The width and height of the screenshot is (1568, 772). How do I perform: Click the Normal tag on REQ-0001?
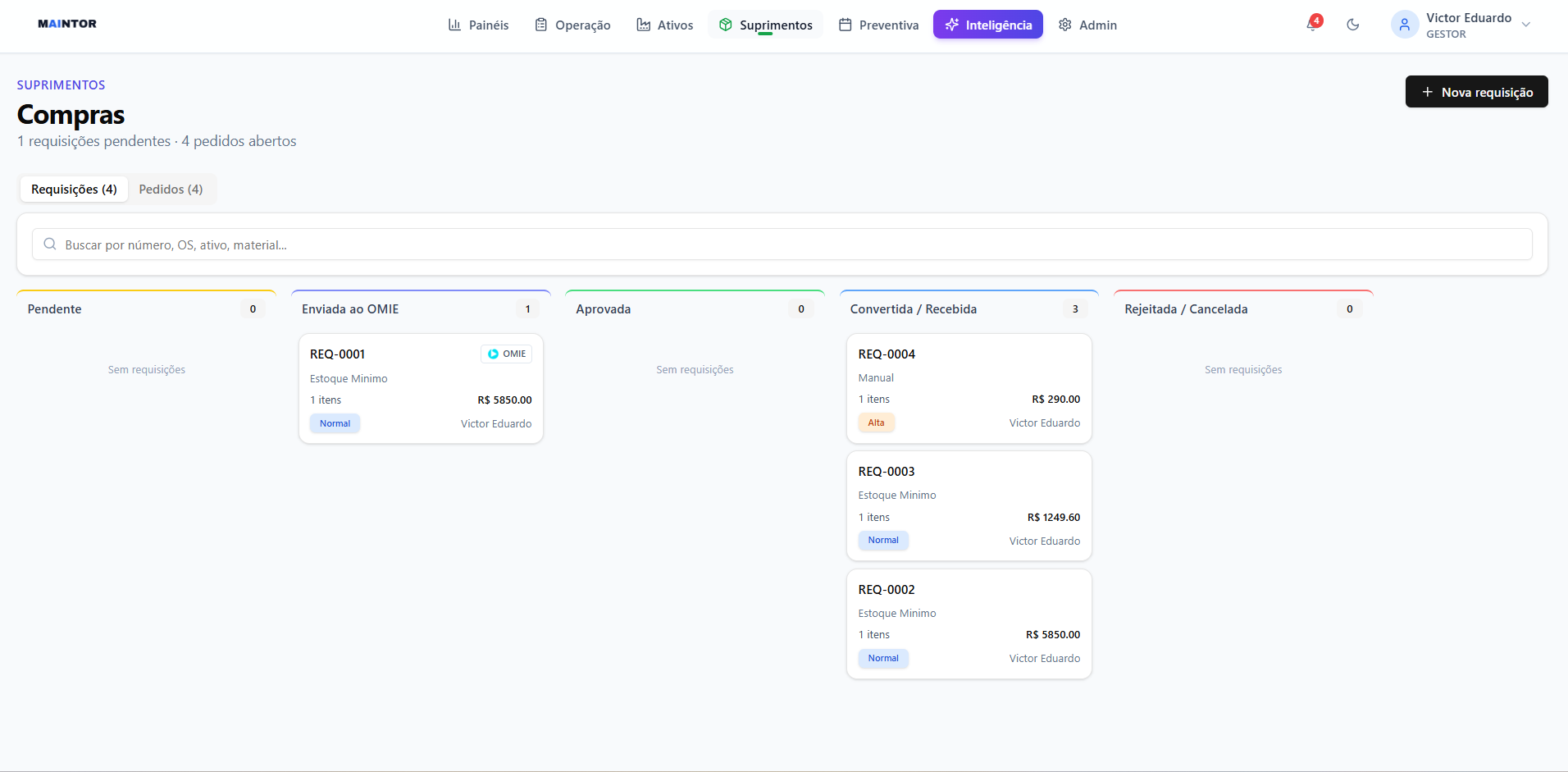tap(335, 423)
